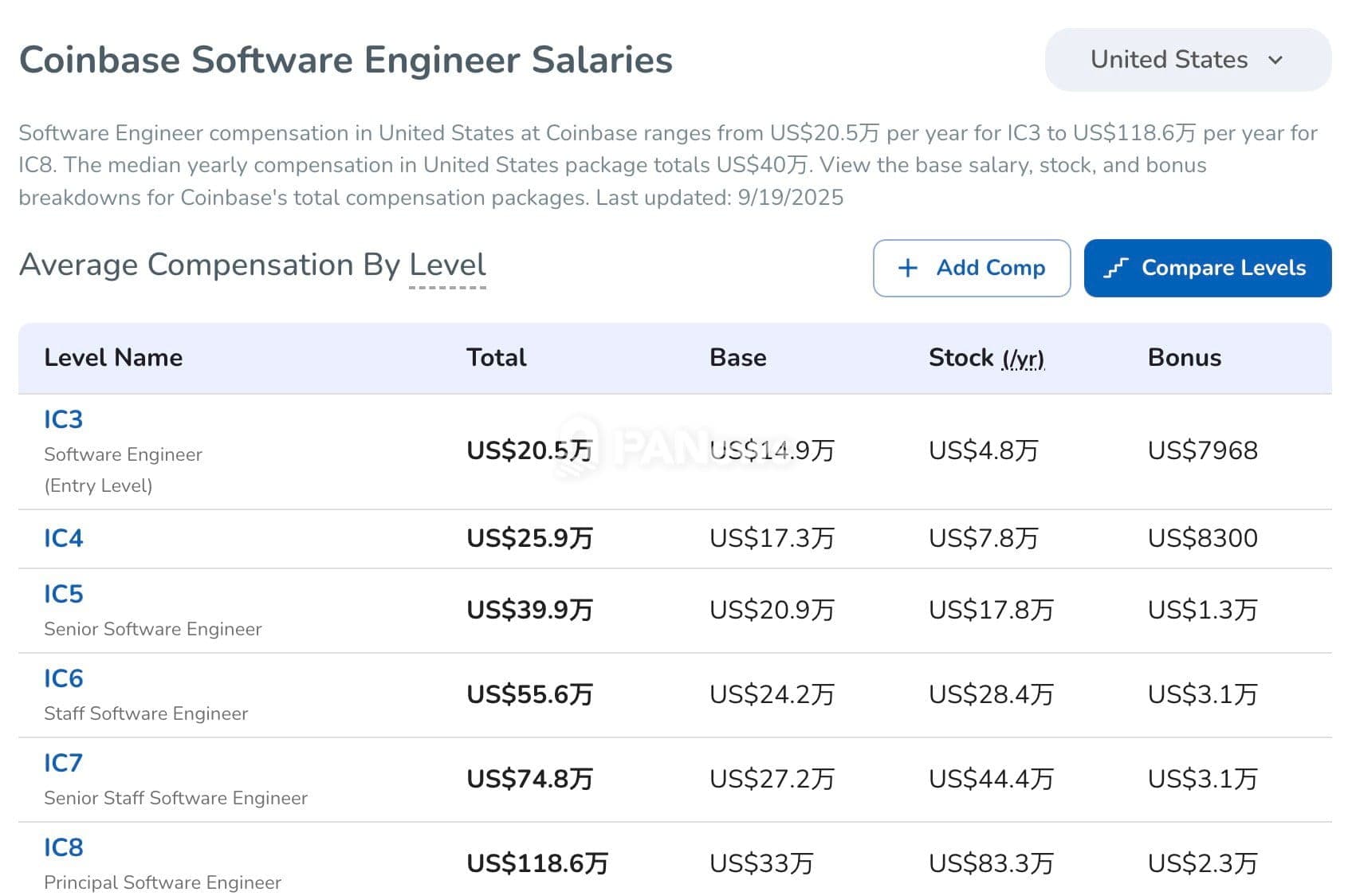Screen dimensions: 1352x896
Task: Click the Add Comp button
Action: [972, 268]
